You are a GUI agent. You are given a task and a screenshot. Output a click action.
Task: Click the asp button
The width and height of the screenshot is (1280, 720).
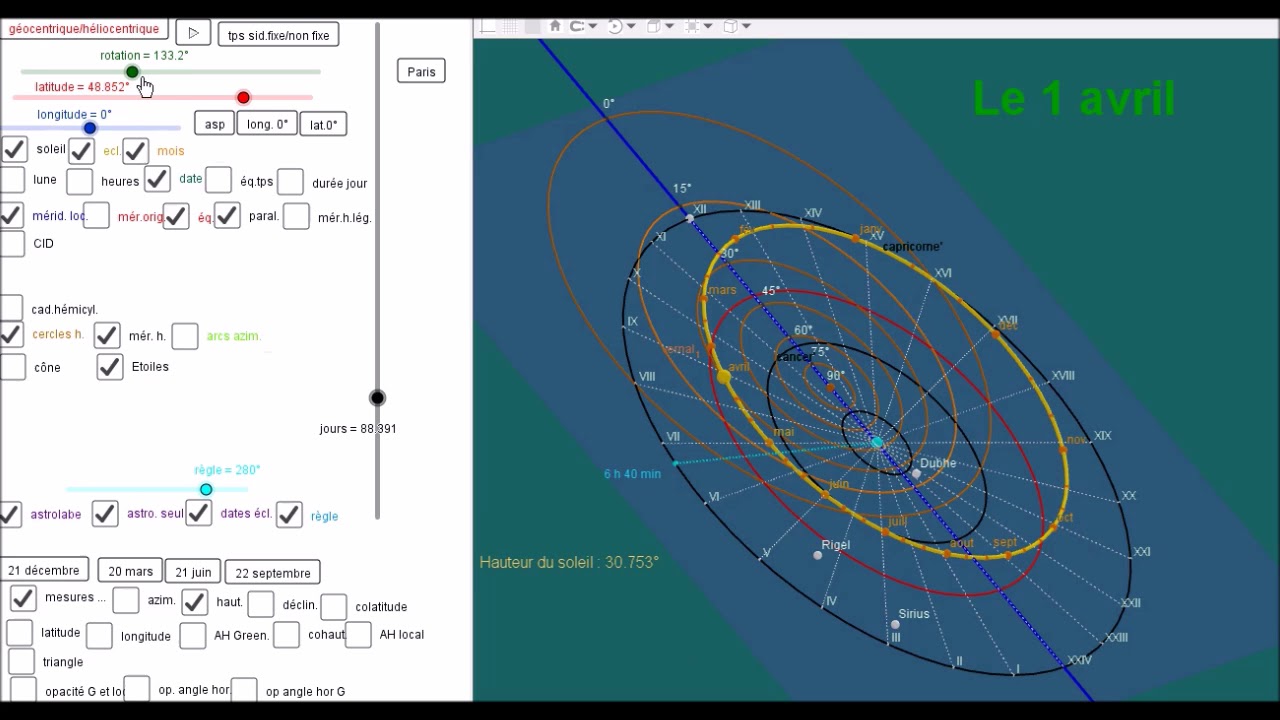tap(215, 124)
